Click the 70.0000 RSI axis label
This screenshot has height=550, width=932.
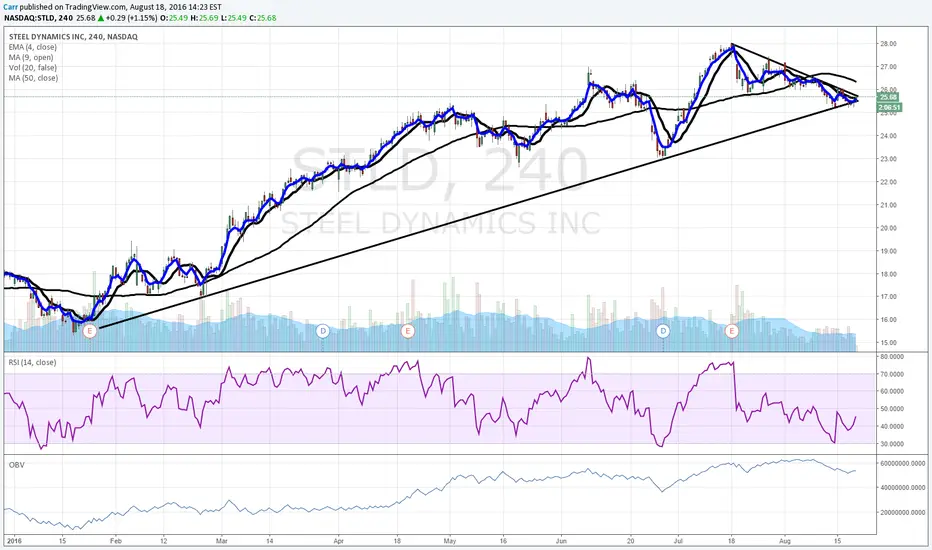point(892,374)
